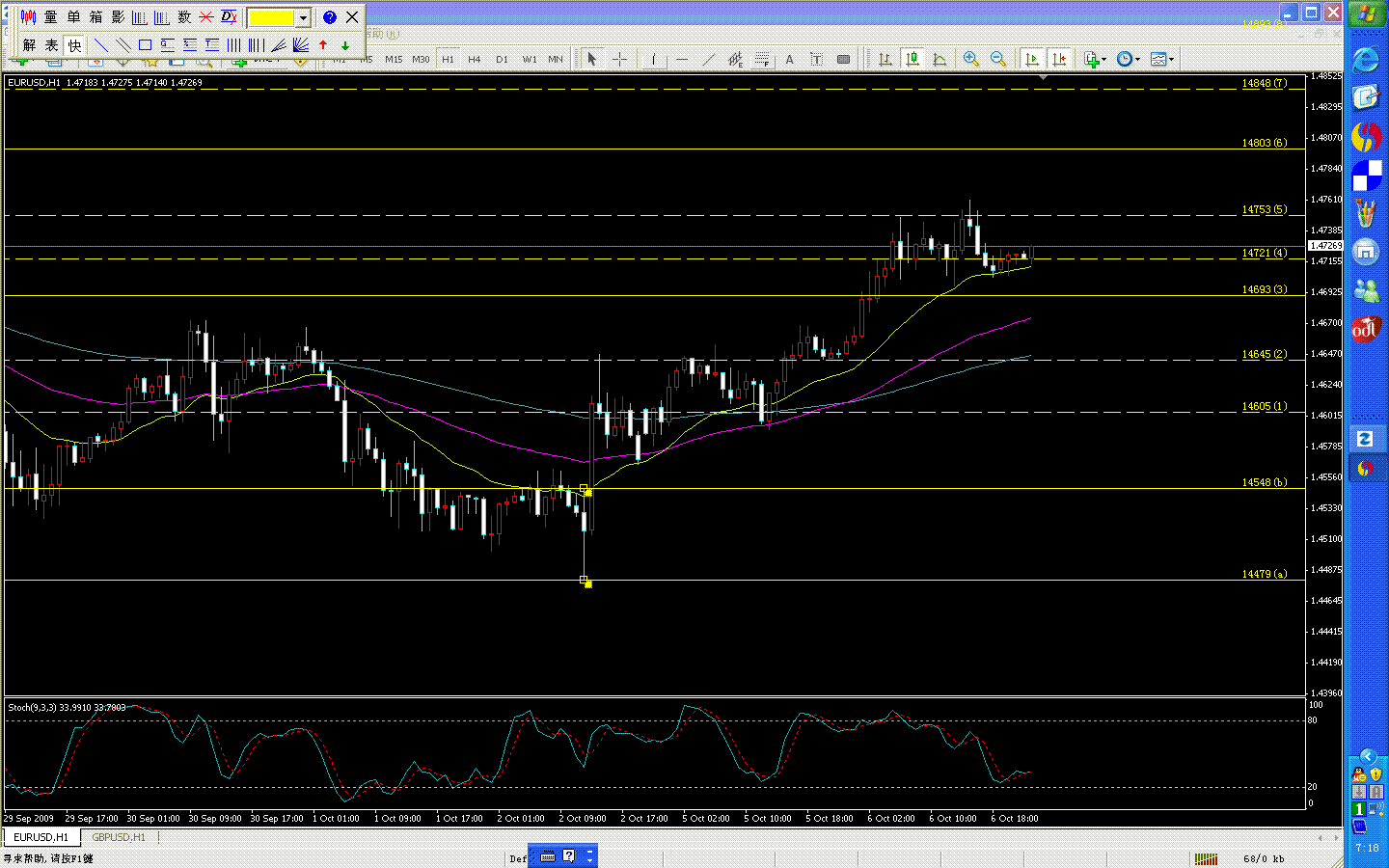This screenshot has height=868, width=1389.
Task: Switch chart to M30 timeframe
Action: (x=421, y=60)
